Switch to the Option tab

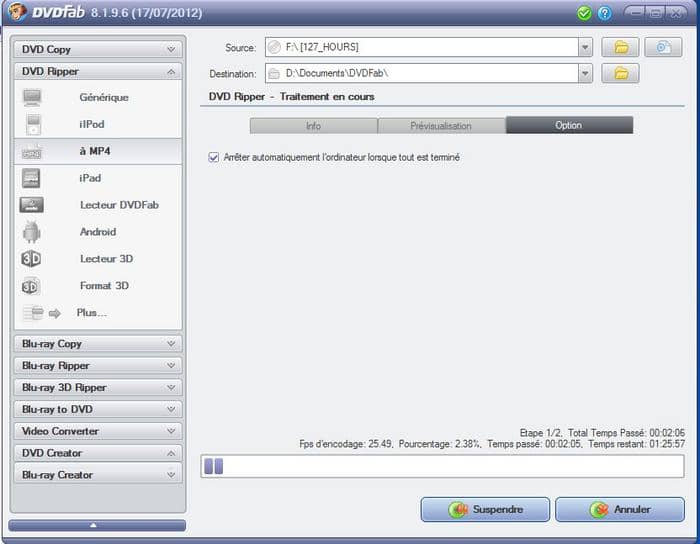point(569,125)
